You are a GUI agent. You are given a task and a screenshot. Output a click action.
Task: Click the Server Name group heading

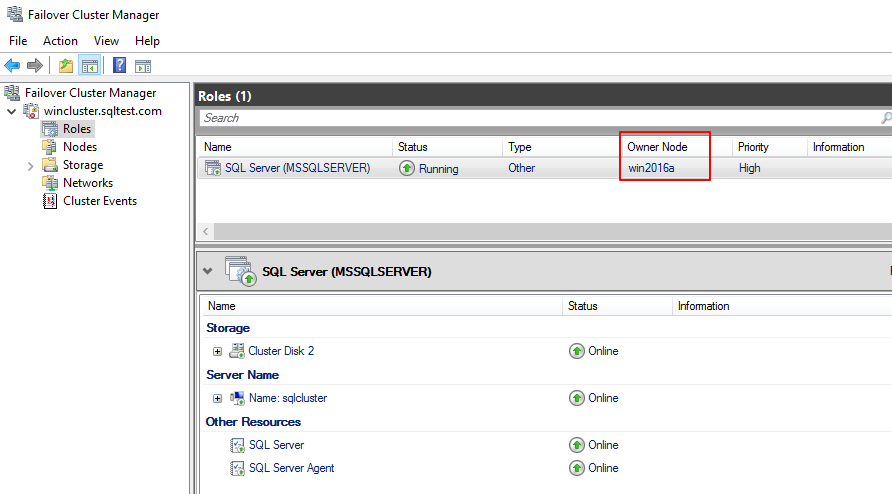(242, 374)
